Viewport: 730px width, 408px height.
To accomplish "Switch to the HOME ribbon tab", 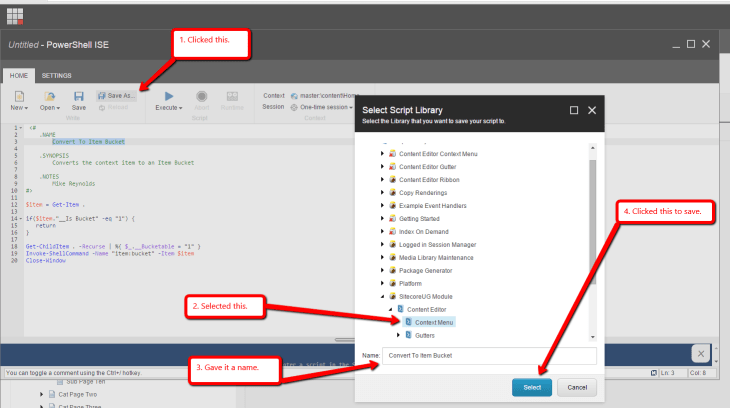I will [19, 75].
